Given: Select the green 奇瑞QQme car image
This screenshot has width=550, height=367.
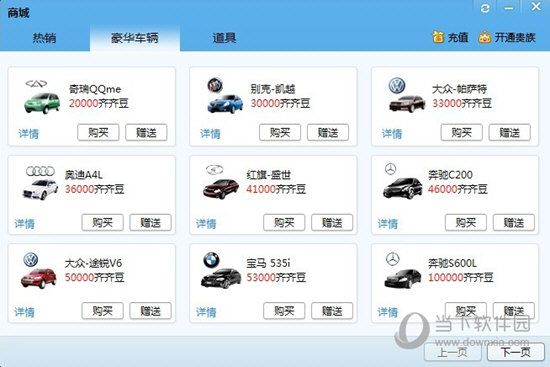Looking at the screenshot, I should pyautogui.click(x=42, y=103).
